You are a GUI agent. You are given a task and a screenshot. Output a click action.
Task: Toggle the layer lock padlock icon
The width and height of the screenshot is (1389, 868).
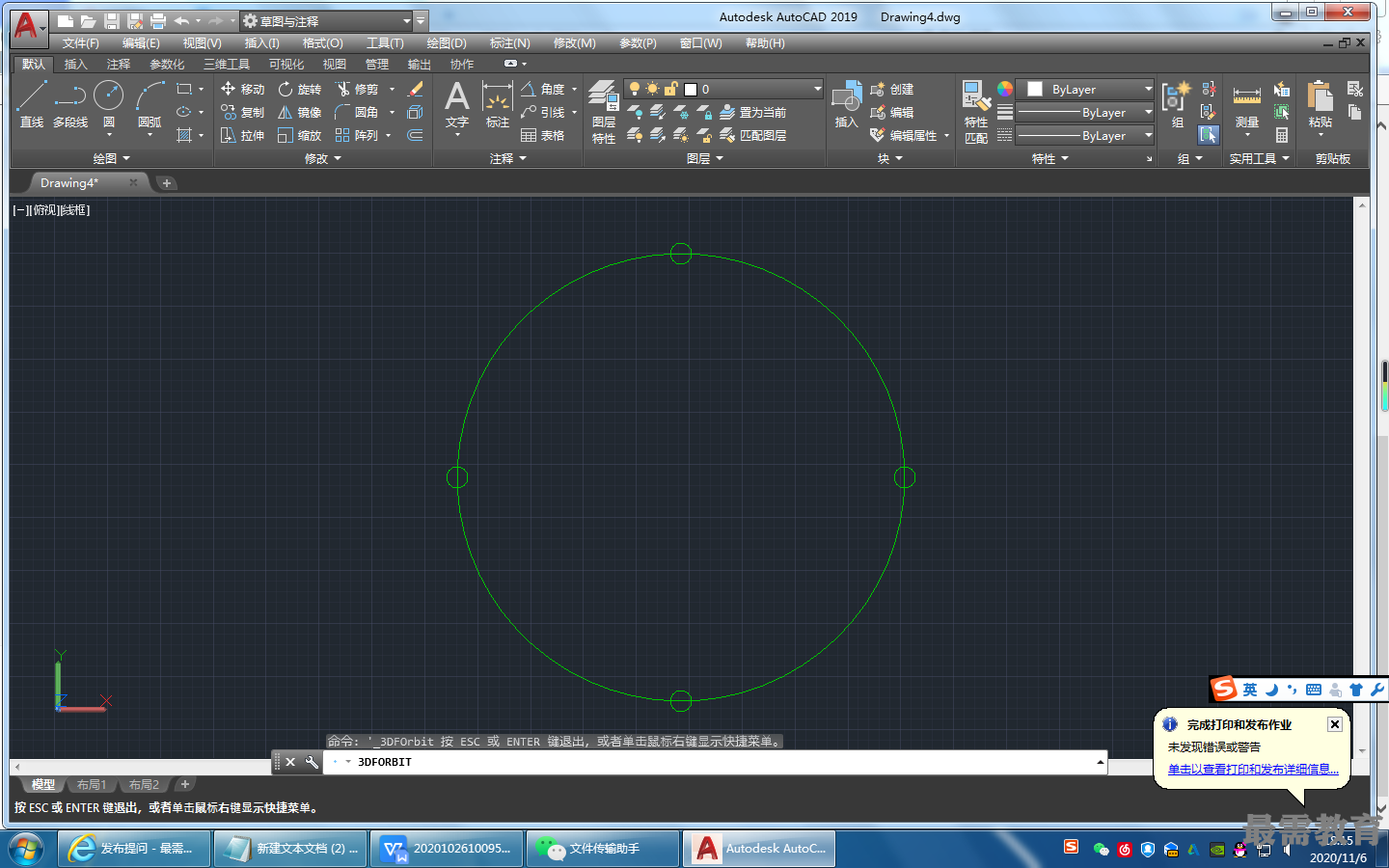(x=671, y=89)
